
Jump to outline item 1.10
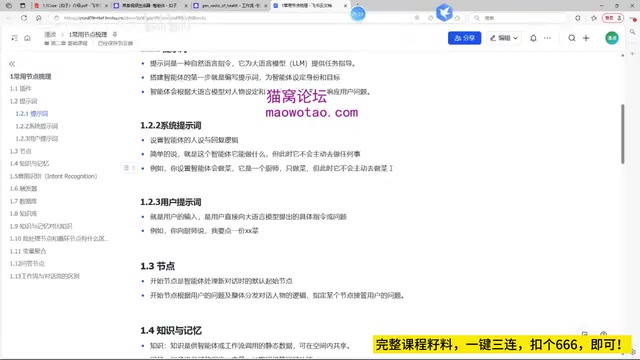pos(59,238)
